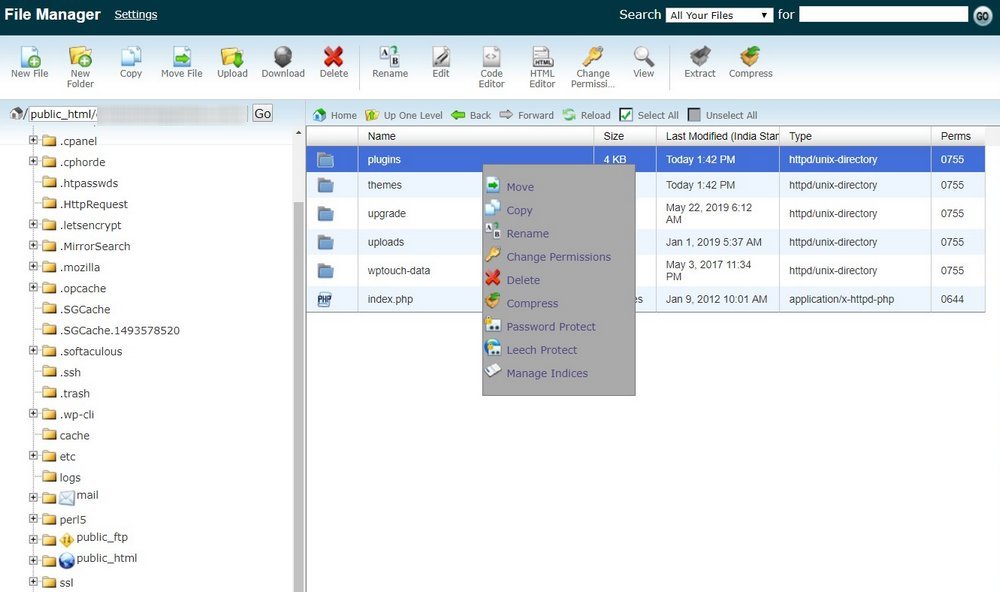Click the search text field in the header
The image size is (1000, 592).
tap(883, 15)
